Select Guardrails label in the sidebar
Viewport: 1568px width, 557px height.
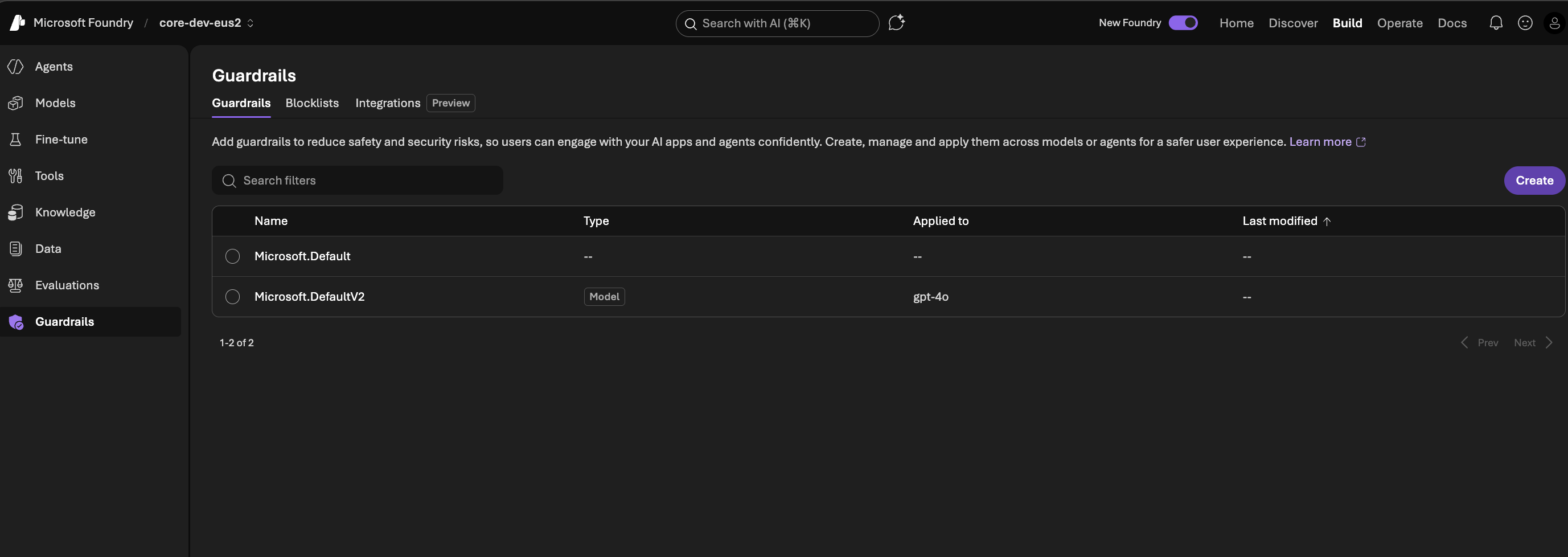click(x=64, y=321)
